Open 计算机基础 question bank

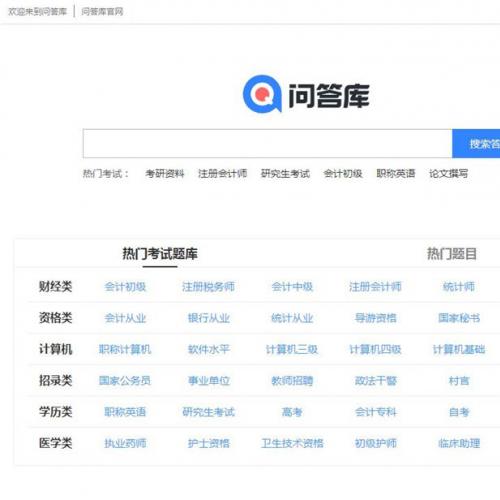click(459, 349)
